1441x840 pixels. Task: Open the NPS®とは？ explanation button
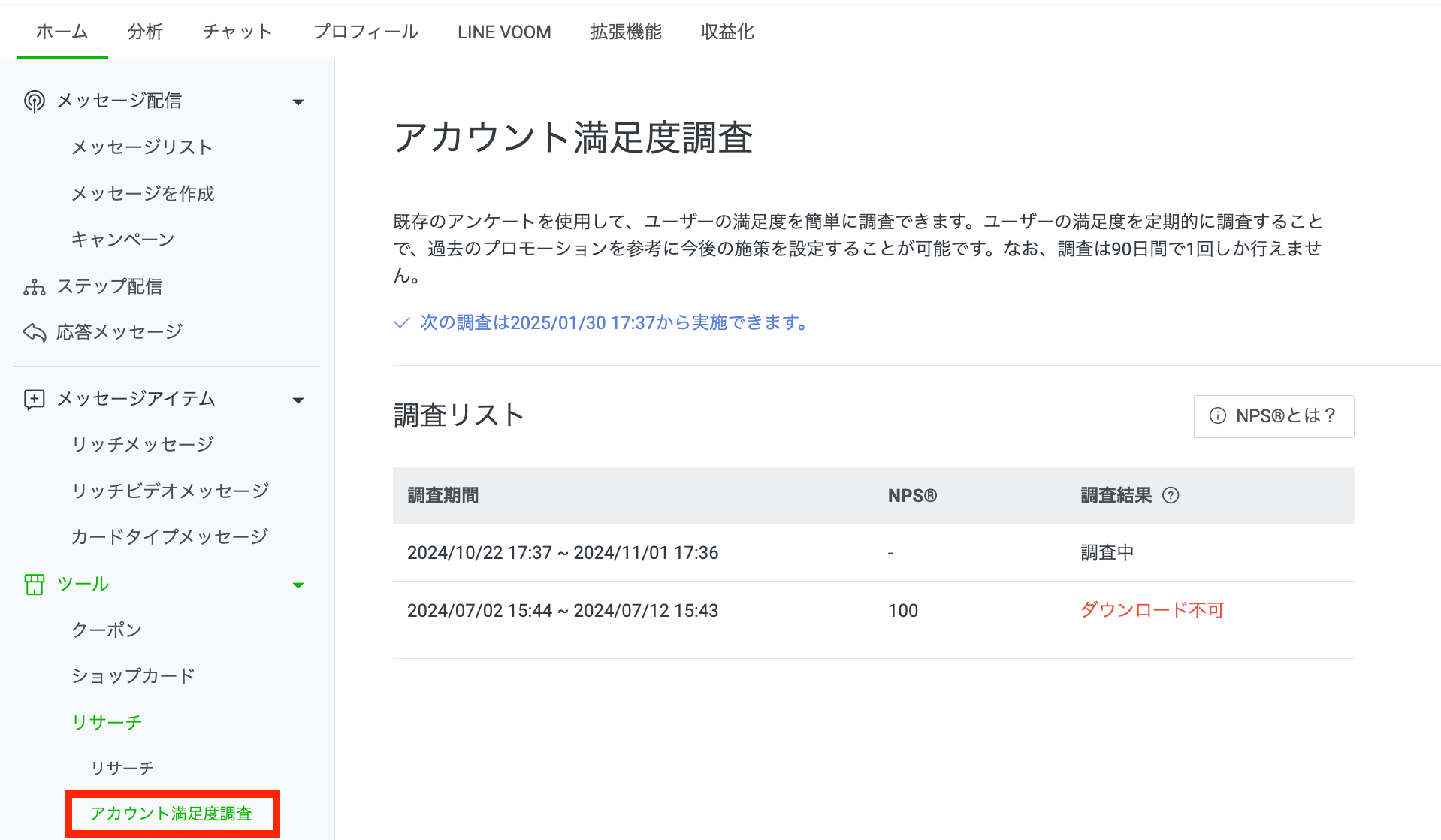click(1273, 416)
